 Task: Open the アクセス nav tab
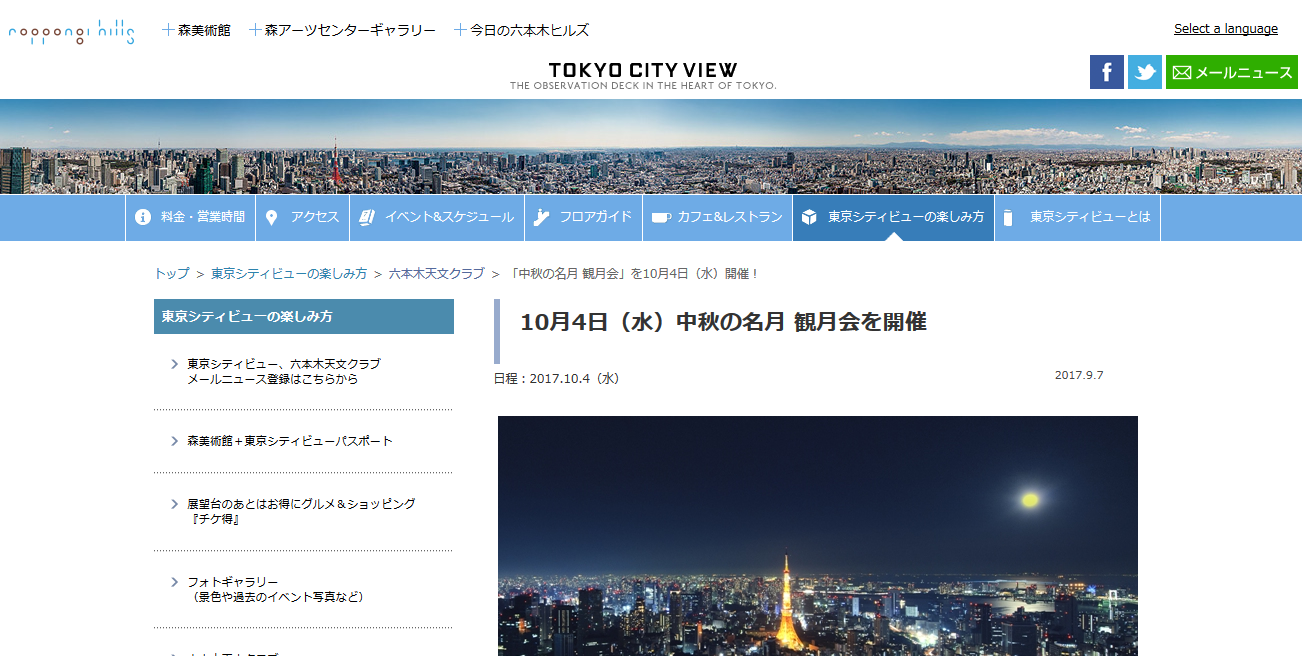(303, 217)
